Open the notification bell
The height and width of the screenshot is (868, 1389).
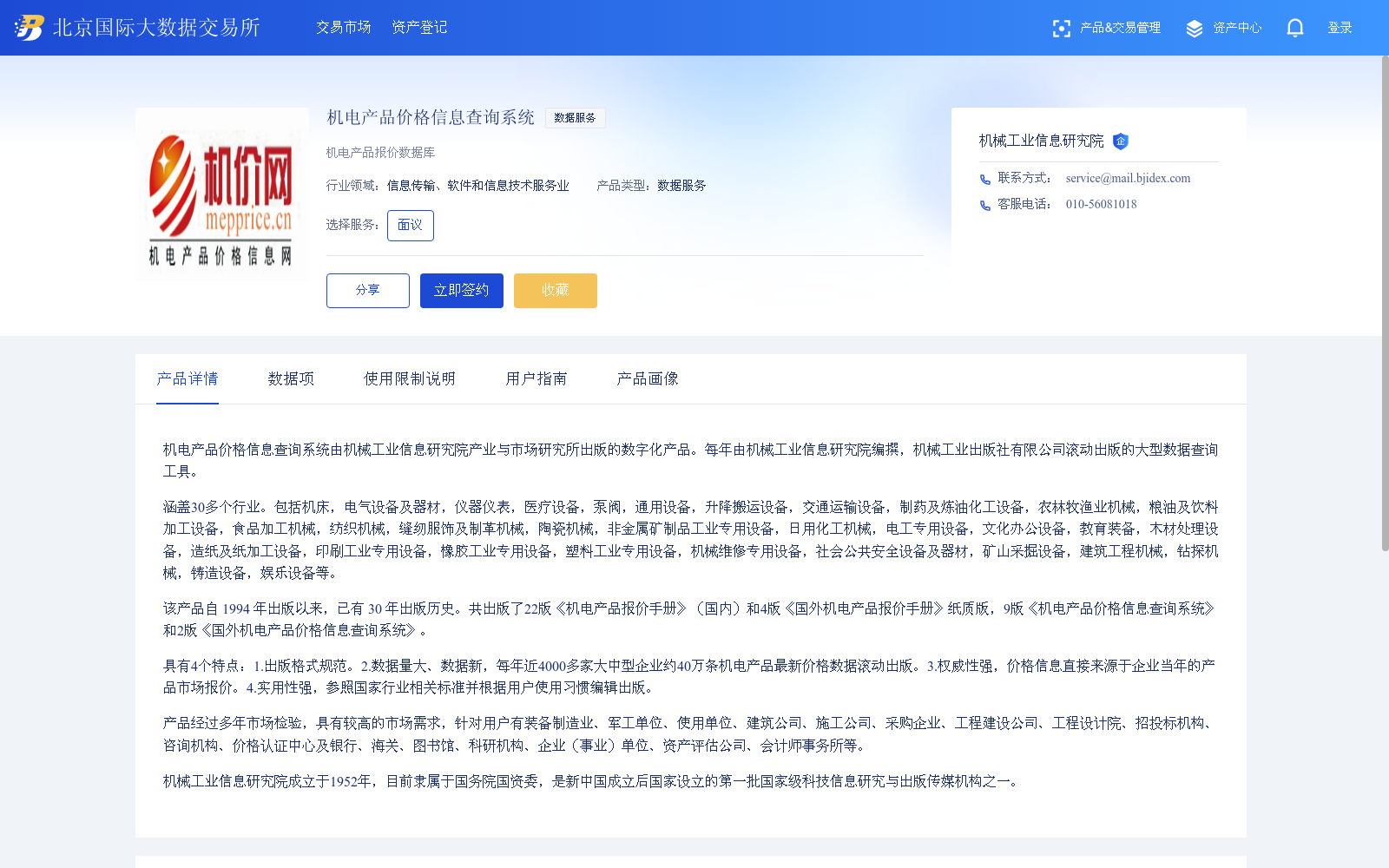coord(1294,27)
